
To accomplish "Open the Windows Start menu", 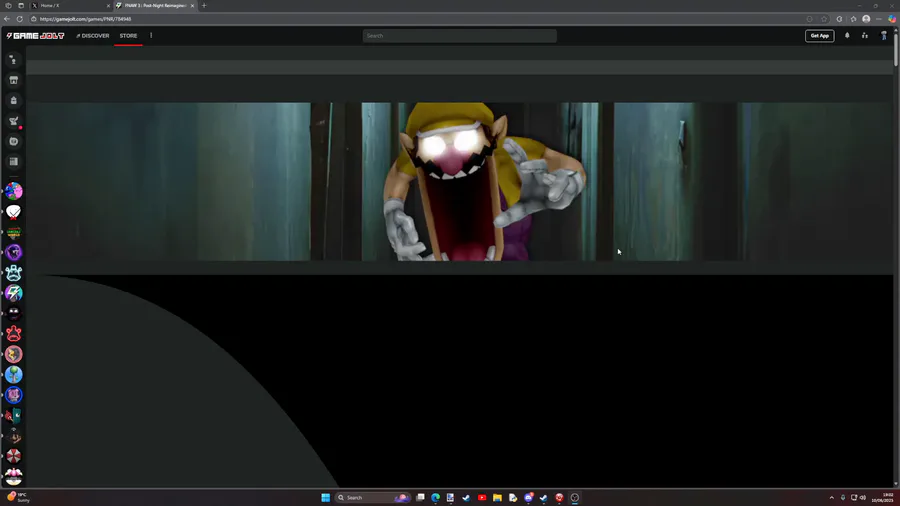I will [325, 497].
